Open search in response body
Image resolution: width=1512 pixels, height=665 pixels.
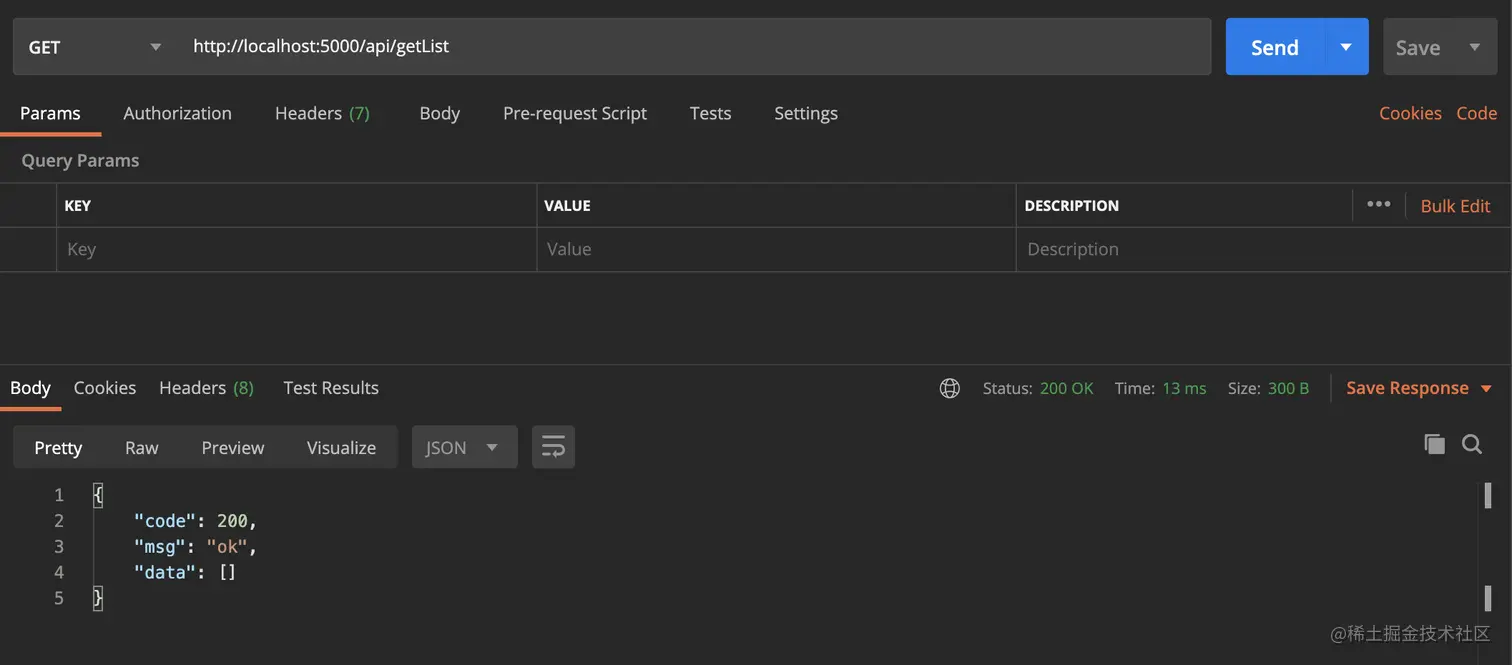tap(1471, 444)
